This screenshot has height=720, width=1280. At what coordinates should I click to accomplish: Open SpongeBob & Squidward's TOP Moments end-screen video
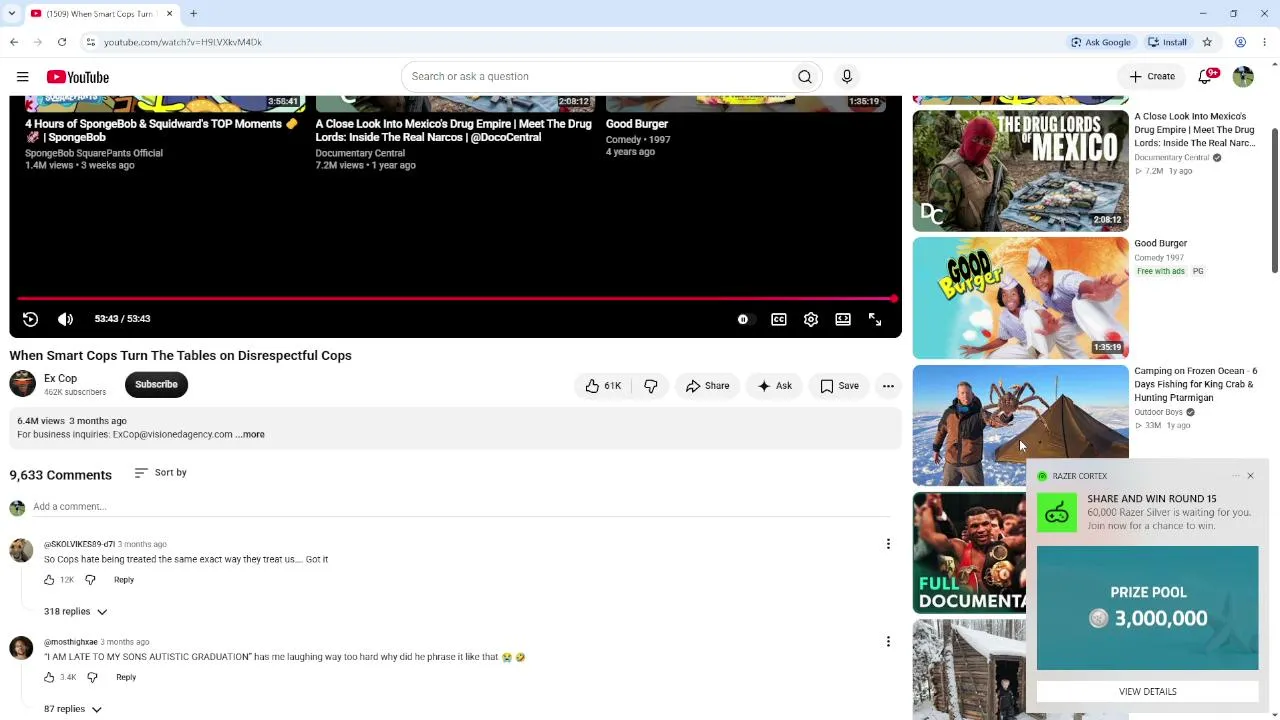pos(161,131)
